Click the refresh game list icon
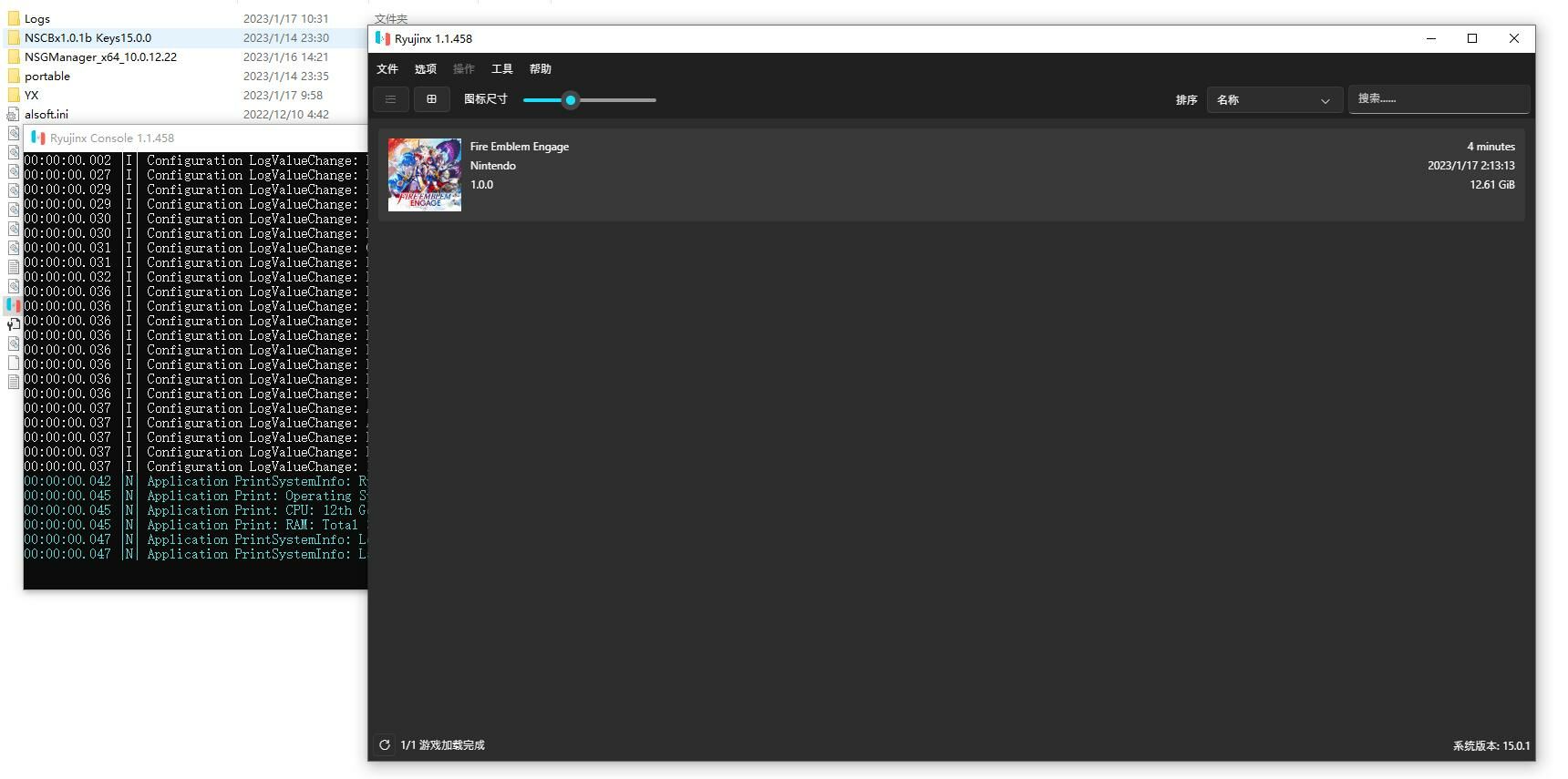The width and height of the screenshot is (1568, 779). pyautogui.click(x=385, y=745)
